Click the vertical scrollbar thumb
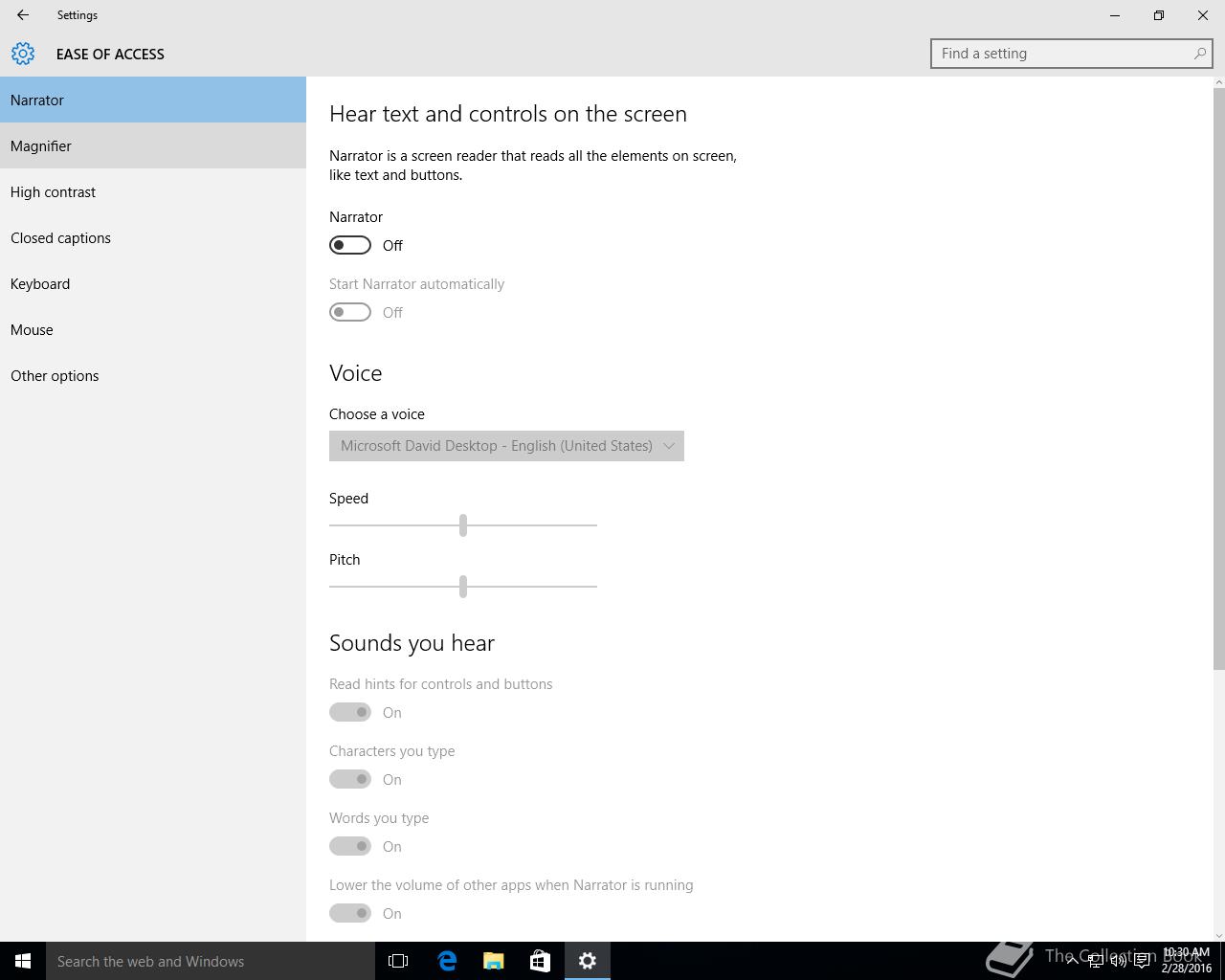Viewport: 1225px width, 980px height. click(x=1218, y=379)
